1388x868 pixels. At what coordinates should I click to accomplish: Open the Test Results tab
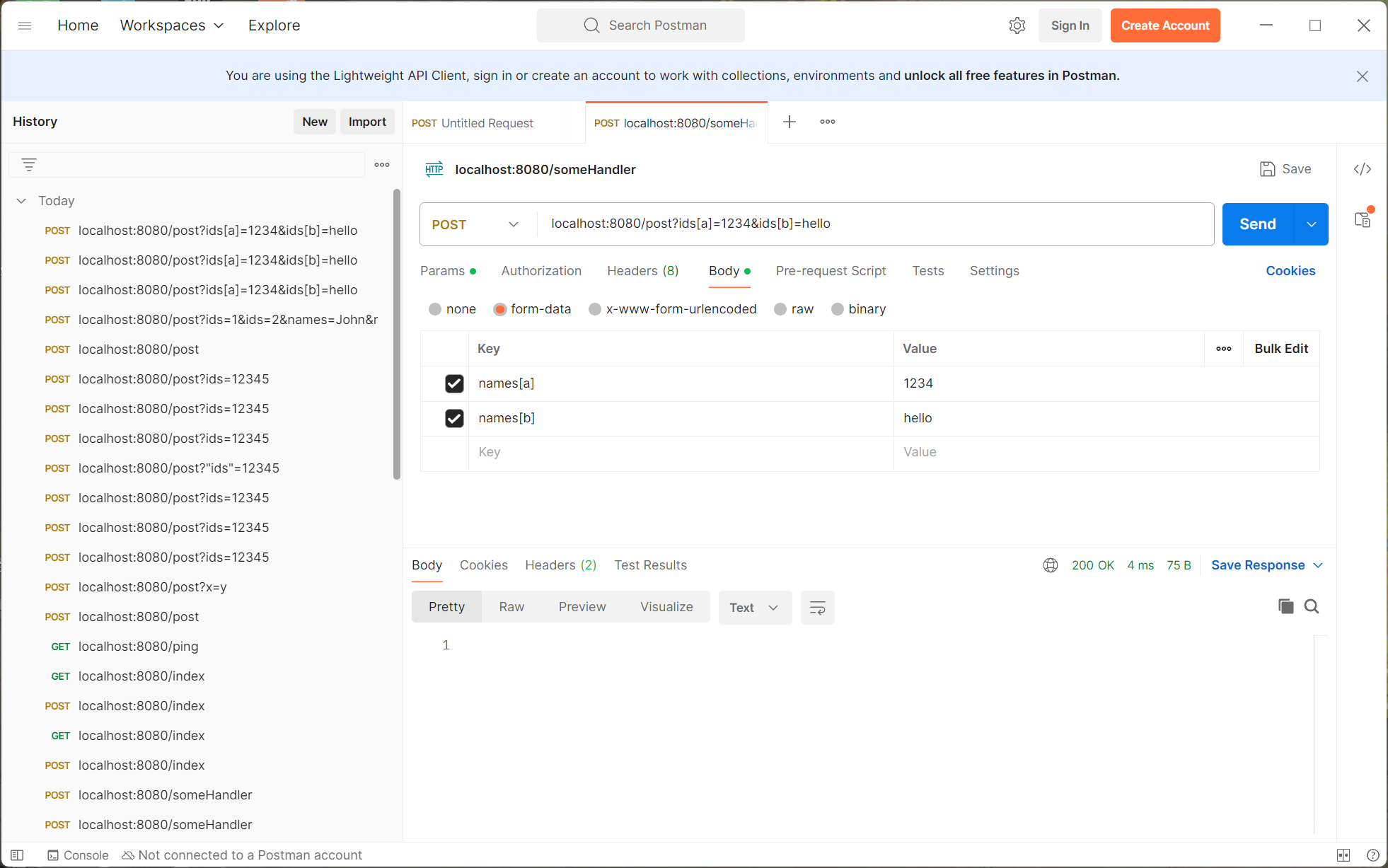click(x=650, y=565)
